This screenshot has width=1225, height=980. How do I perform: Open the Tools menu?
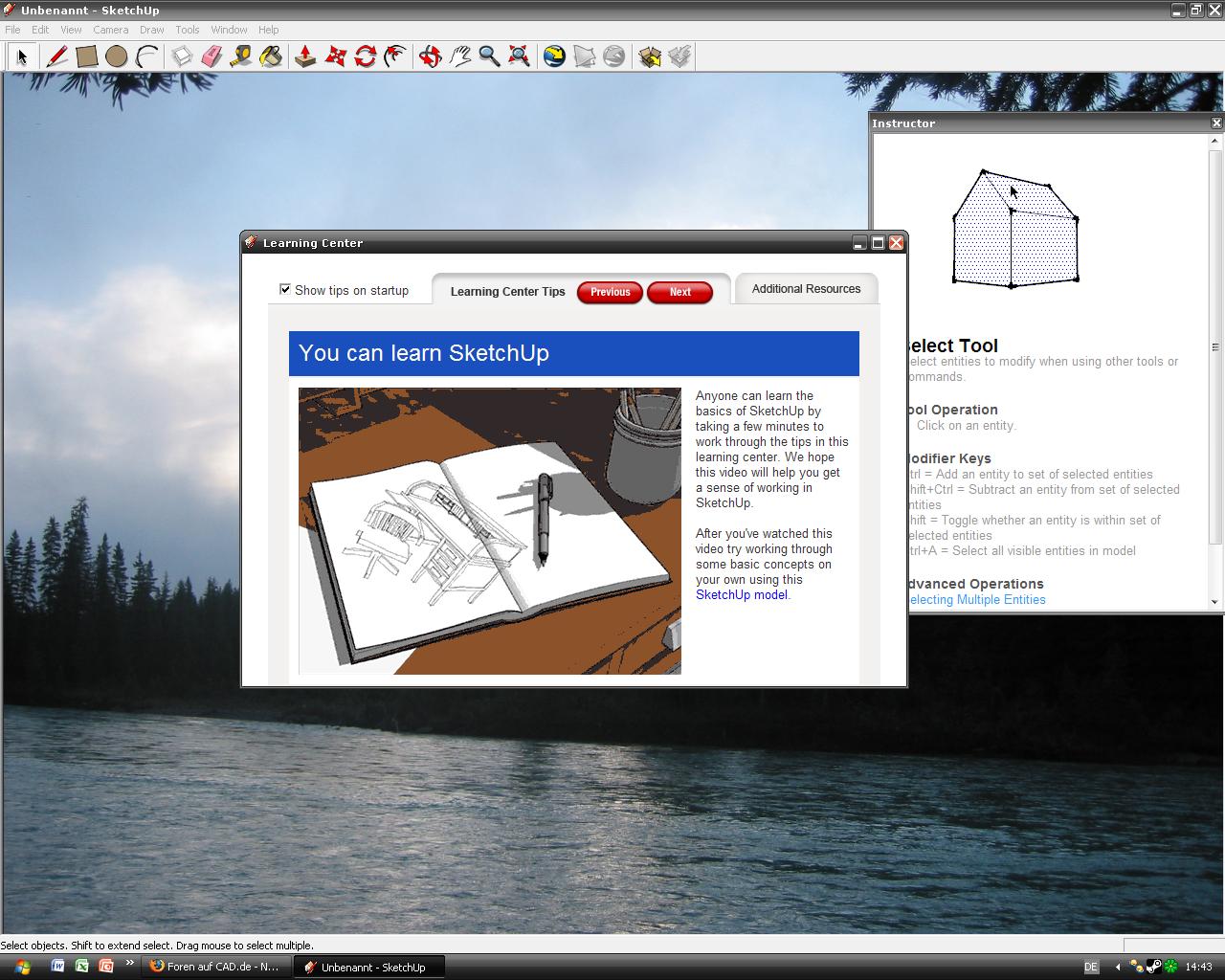click(x=188, y=30)
